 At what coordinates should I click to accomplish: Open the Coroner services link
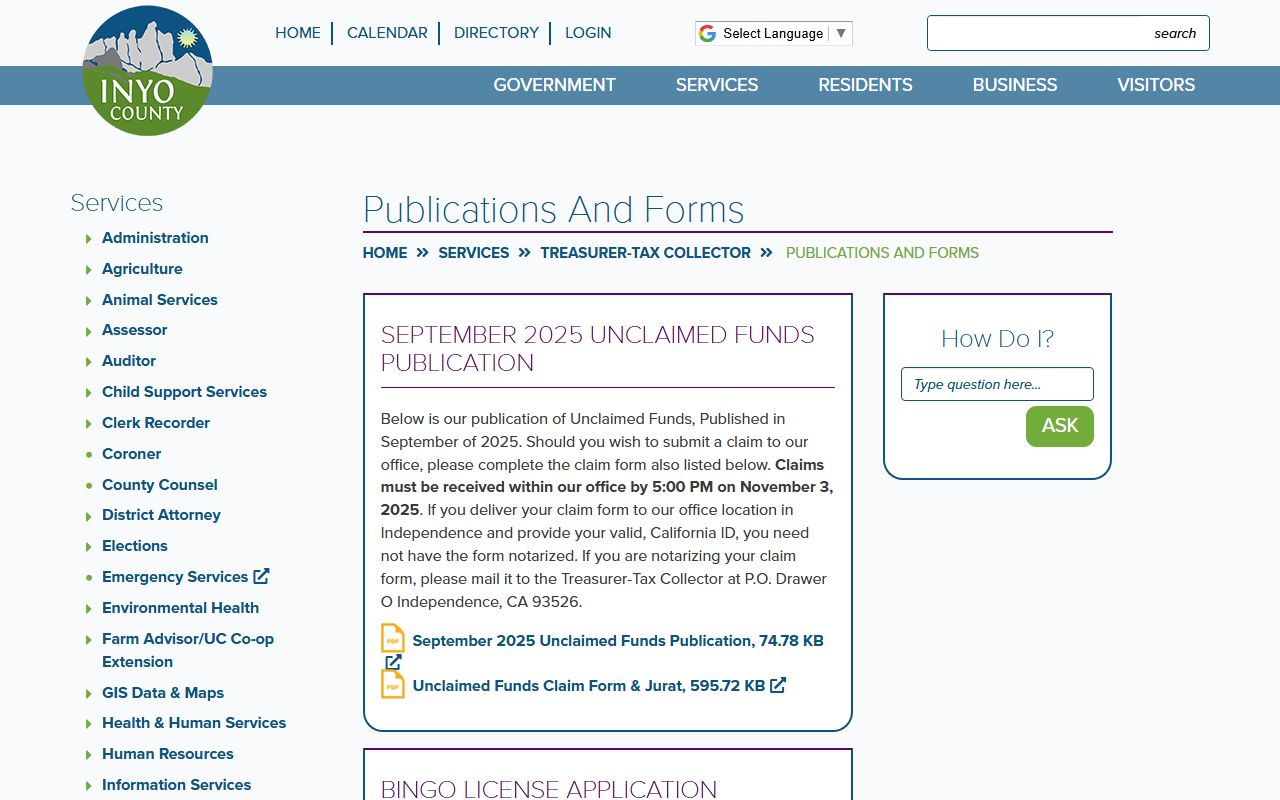pos(131,454)
